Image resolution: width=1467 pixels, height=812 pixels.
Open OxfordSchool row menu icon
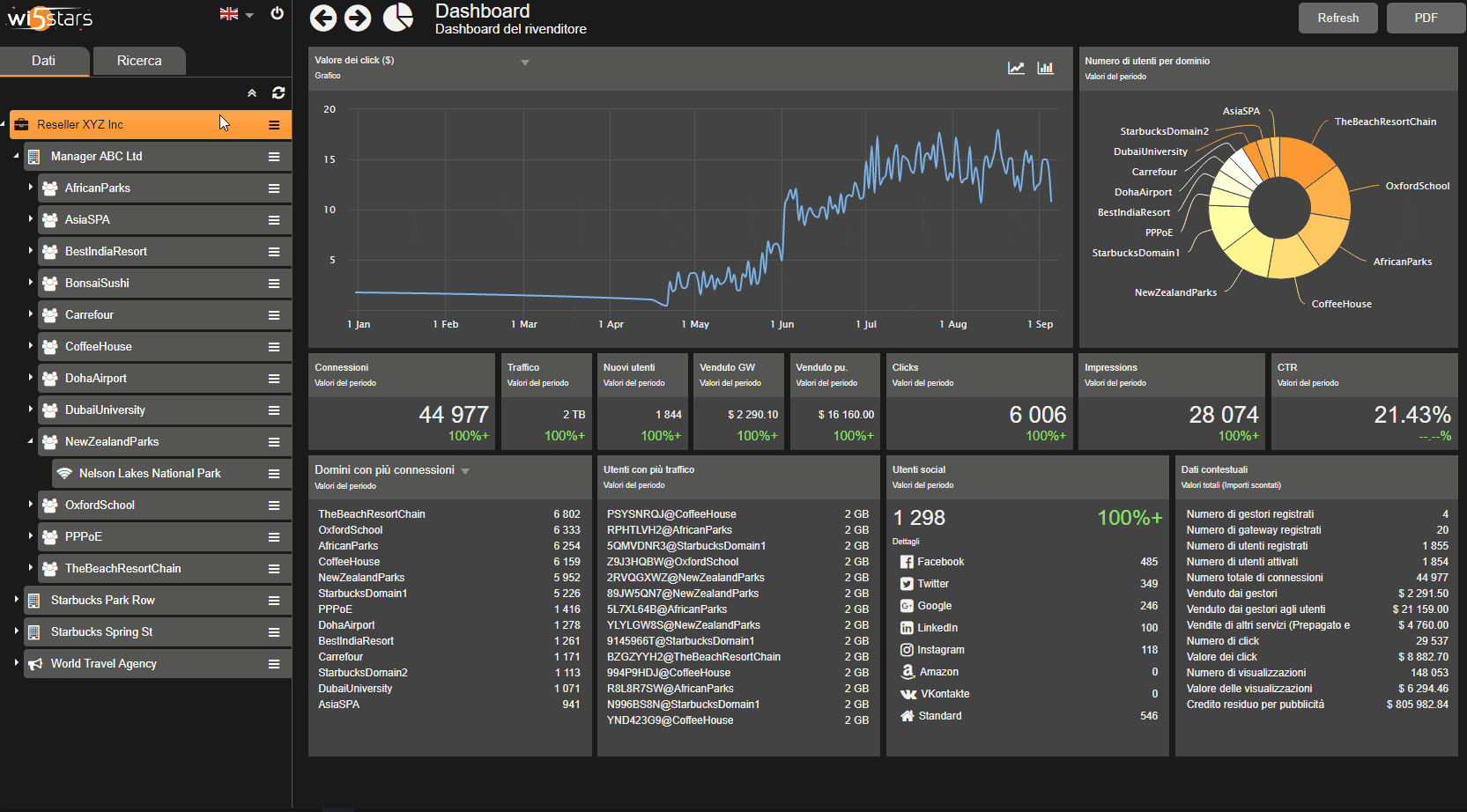coord(274,506)
